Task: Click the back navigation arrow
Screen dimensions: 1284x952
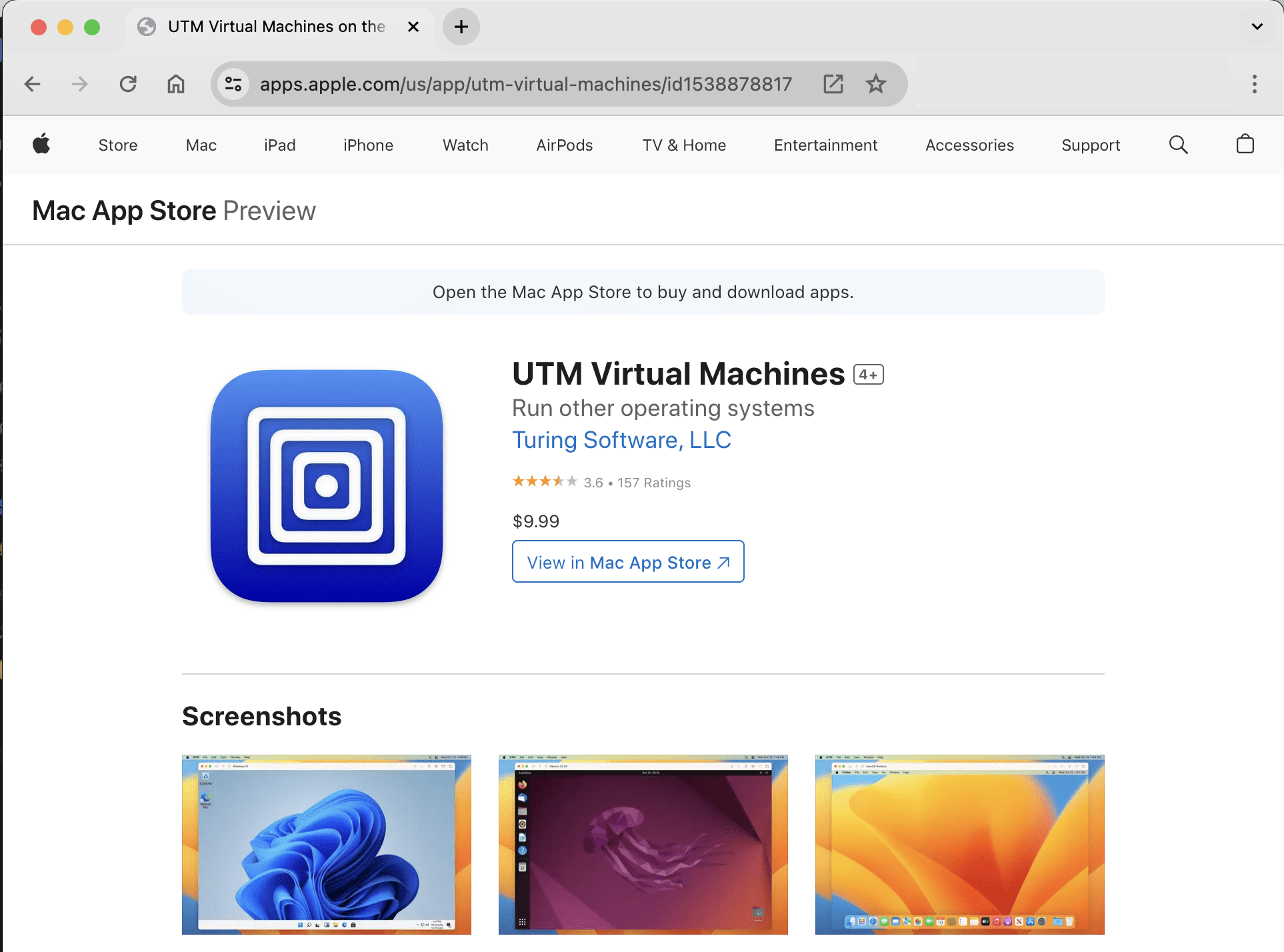Action: (x=32, y=84)
